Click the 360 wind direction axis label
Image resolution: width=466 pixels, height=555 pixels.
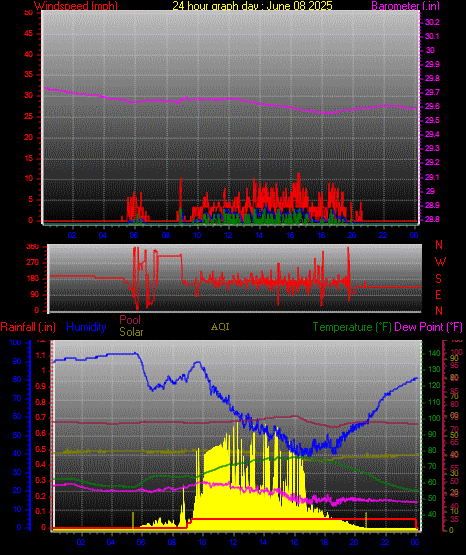pos(33,247)
